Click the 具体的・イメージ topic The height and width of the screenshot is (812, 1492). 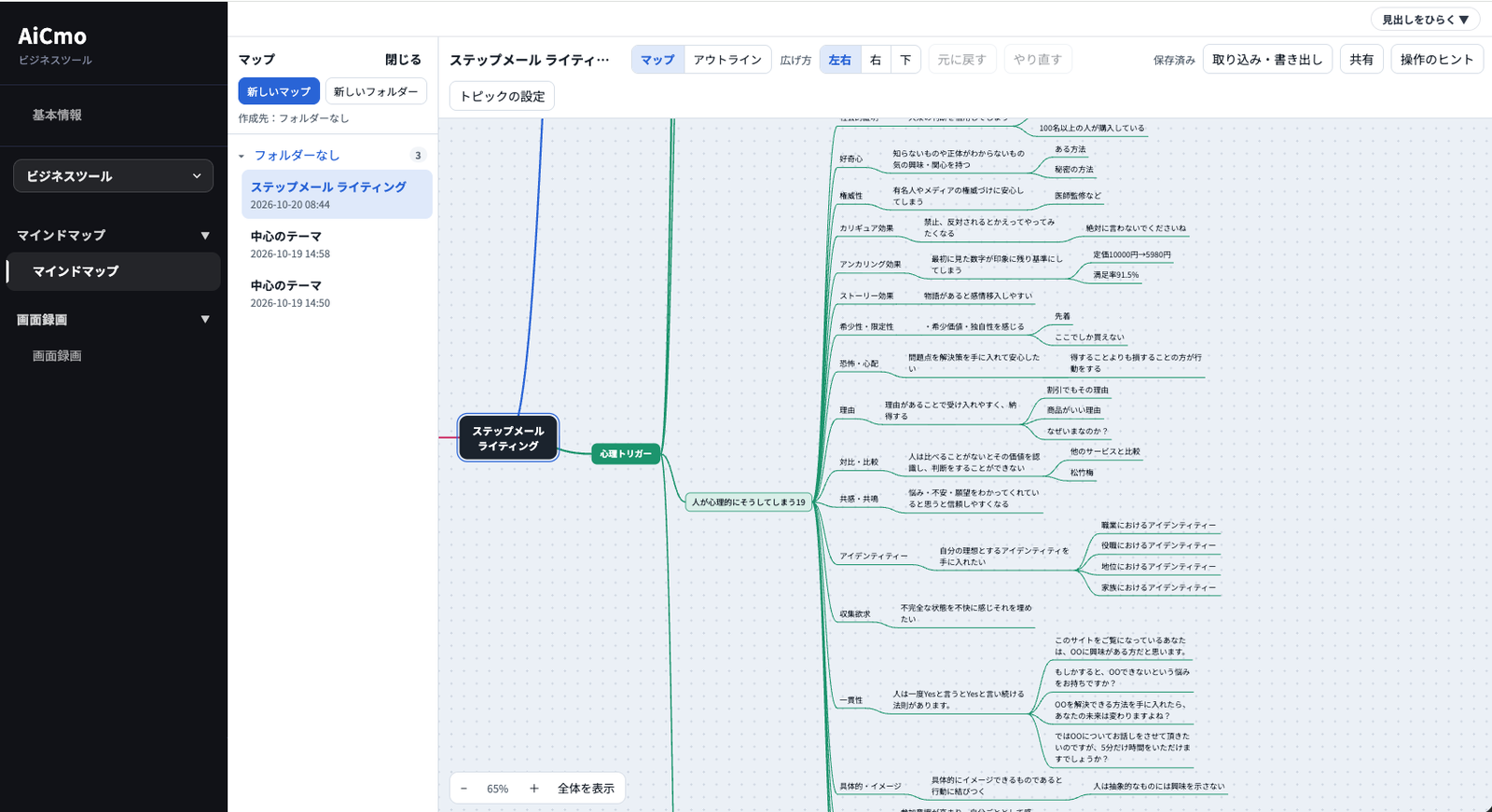point(870,787)
